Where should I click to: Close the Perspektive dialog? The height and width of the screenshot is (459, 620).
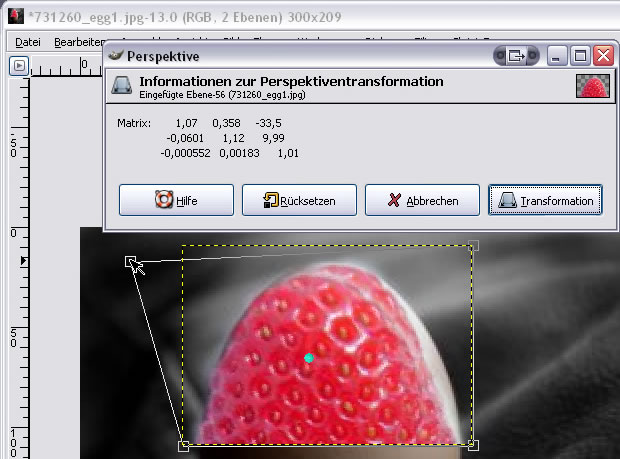[x=603, y=56]
